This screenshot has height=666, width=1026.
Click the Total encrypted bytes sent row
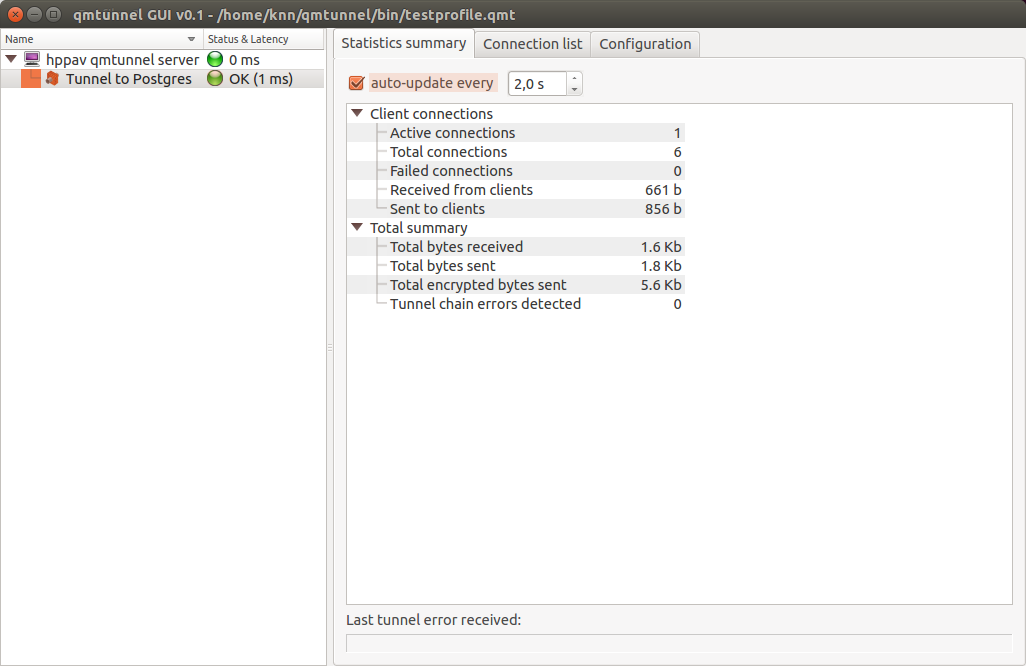[516, 285]
